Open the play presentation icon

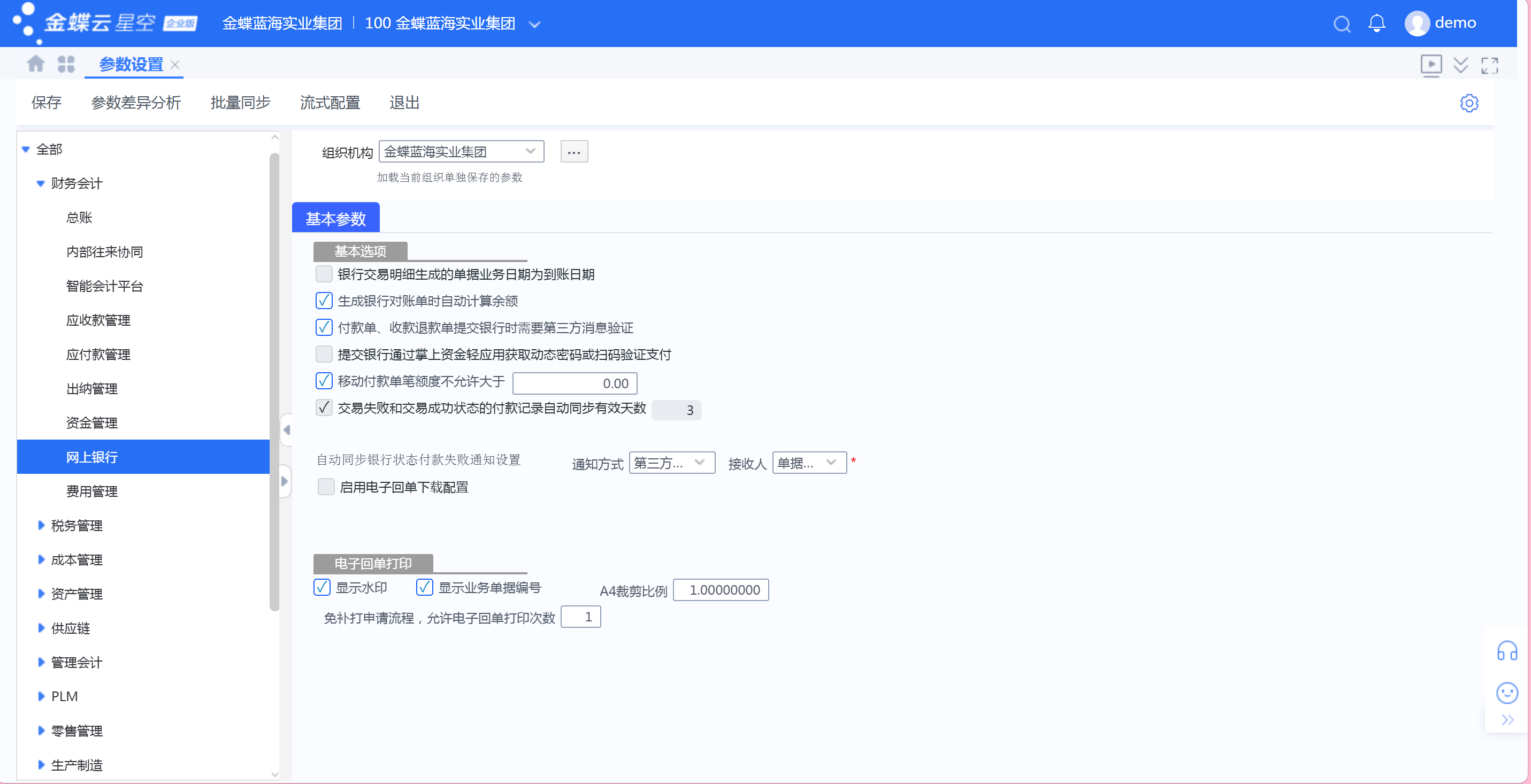tap(1431, 65)
